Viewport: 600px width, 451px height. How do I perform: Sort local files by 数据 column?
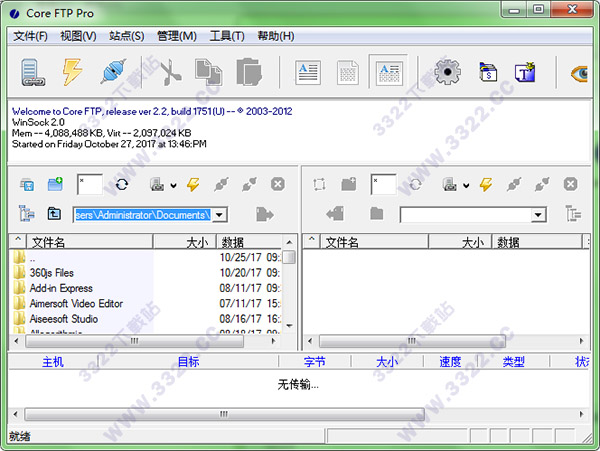pos(249,242)
